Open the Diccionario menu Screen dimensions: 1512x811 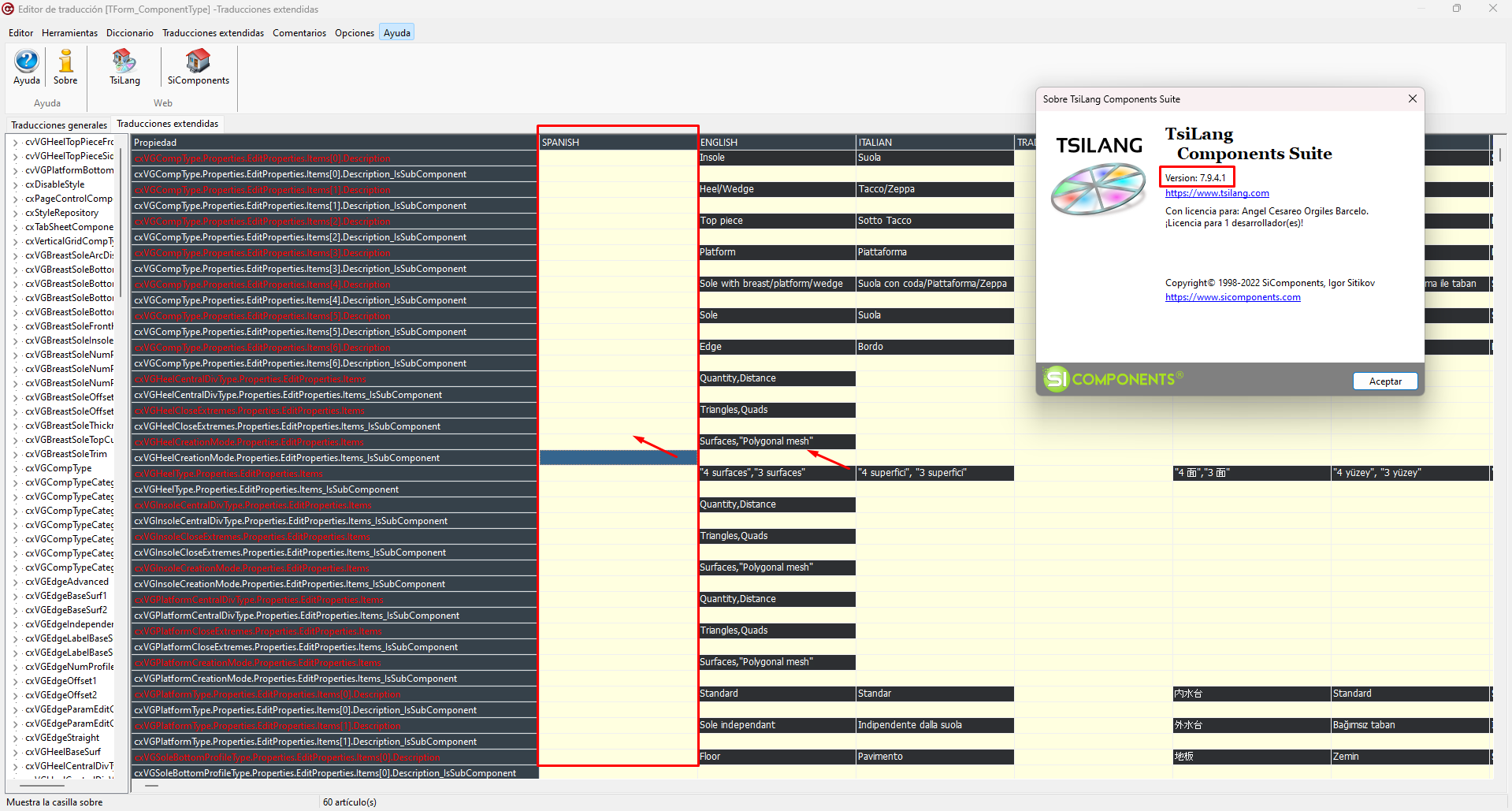[x=130, y=32]
